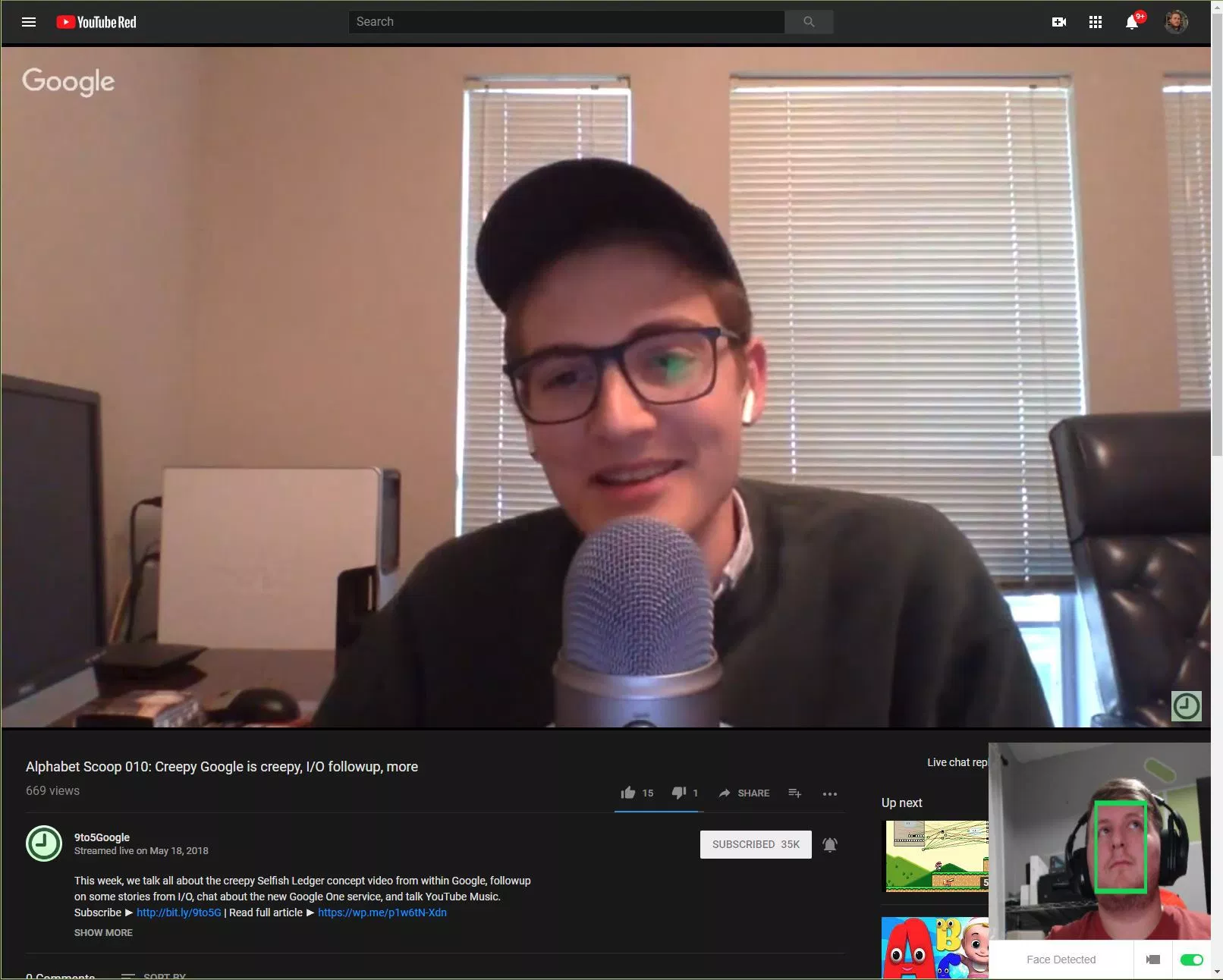The height and width of the screenshot is (980, 1223).
Task: Toggle channel notification bell beside Subscribed
Action: [830, 844]
